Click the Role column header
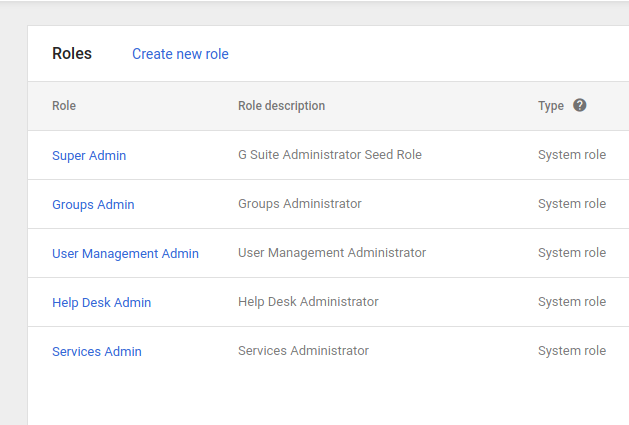This screenshot has height=425, width=629. tap(64, 106)
